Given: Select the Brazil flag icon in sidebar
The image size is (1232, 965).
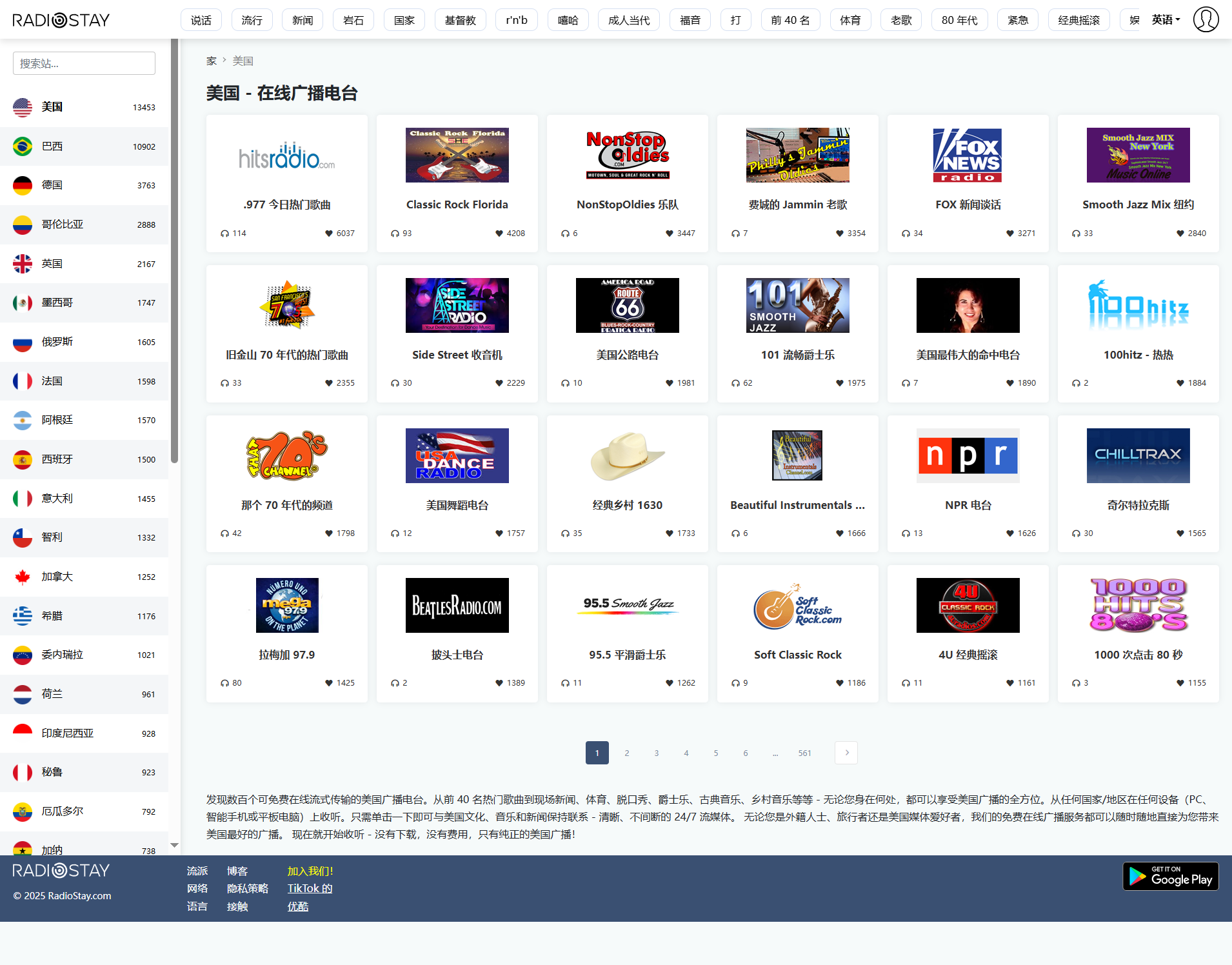Looking at the screenshot, I should coord(23,146).
